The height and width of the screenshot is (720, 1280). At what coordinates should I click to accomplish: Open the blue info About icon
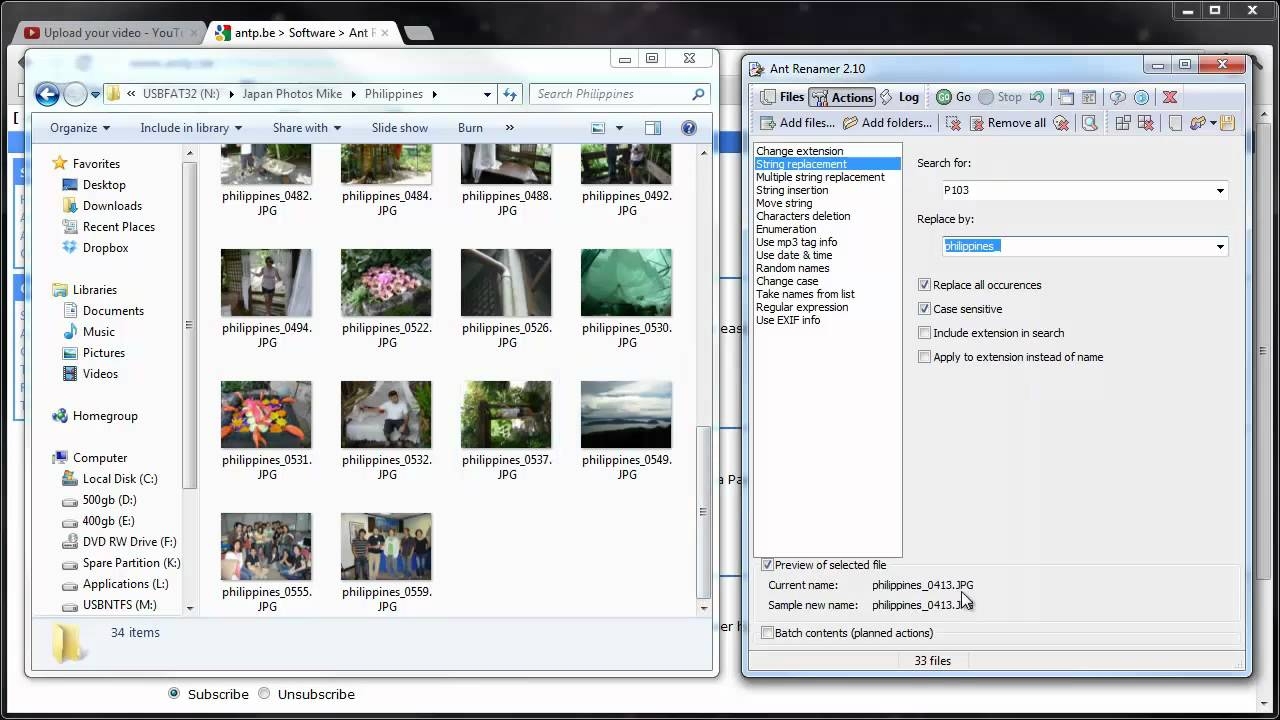click(1141, 97)
